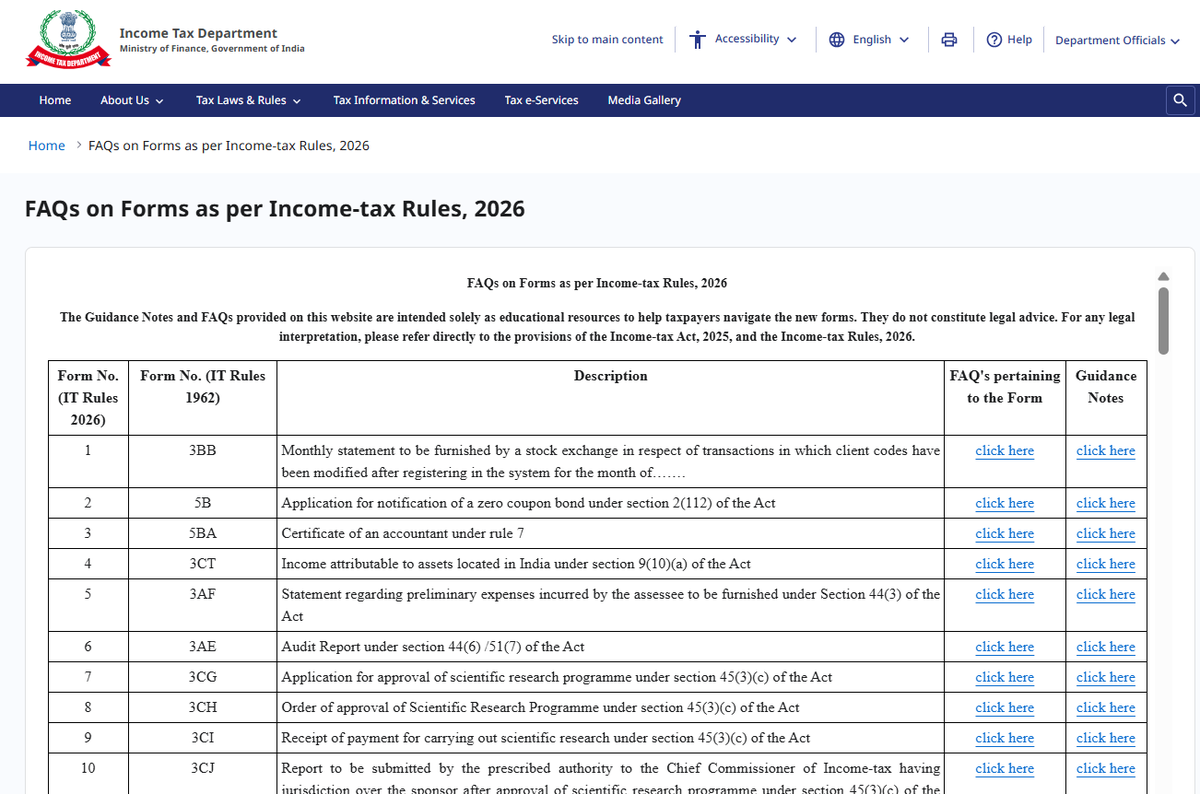Image resolution: width=1200 pixels, height=794 pixels.
Task: Open Guidance Notes link for form 3AE
Action: coord(1106,647)
